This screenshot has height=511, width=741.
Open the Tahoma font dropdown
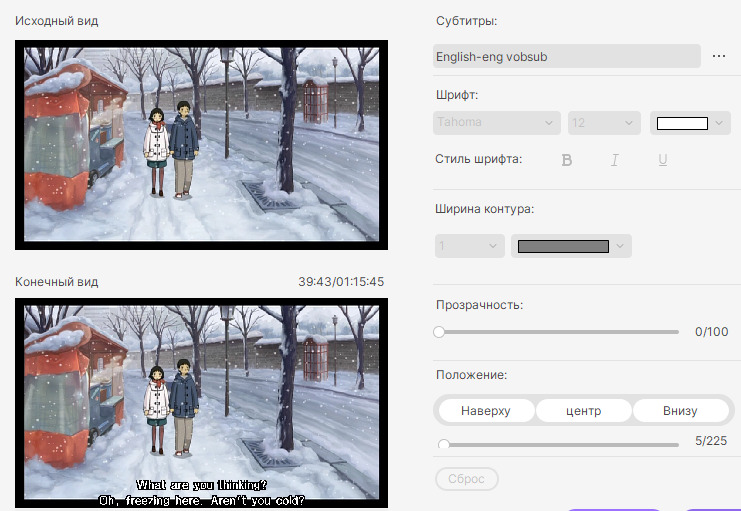497,123
